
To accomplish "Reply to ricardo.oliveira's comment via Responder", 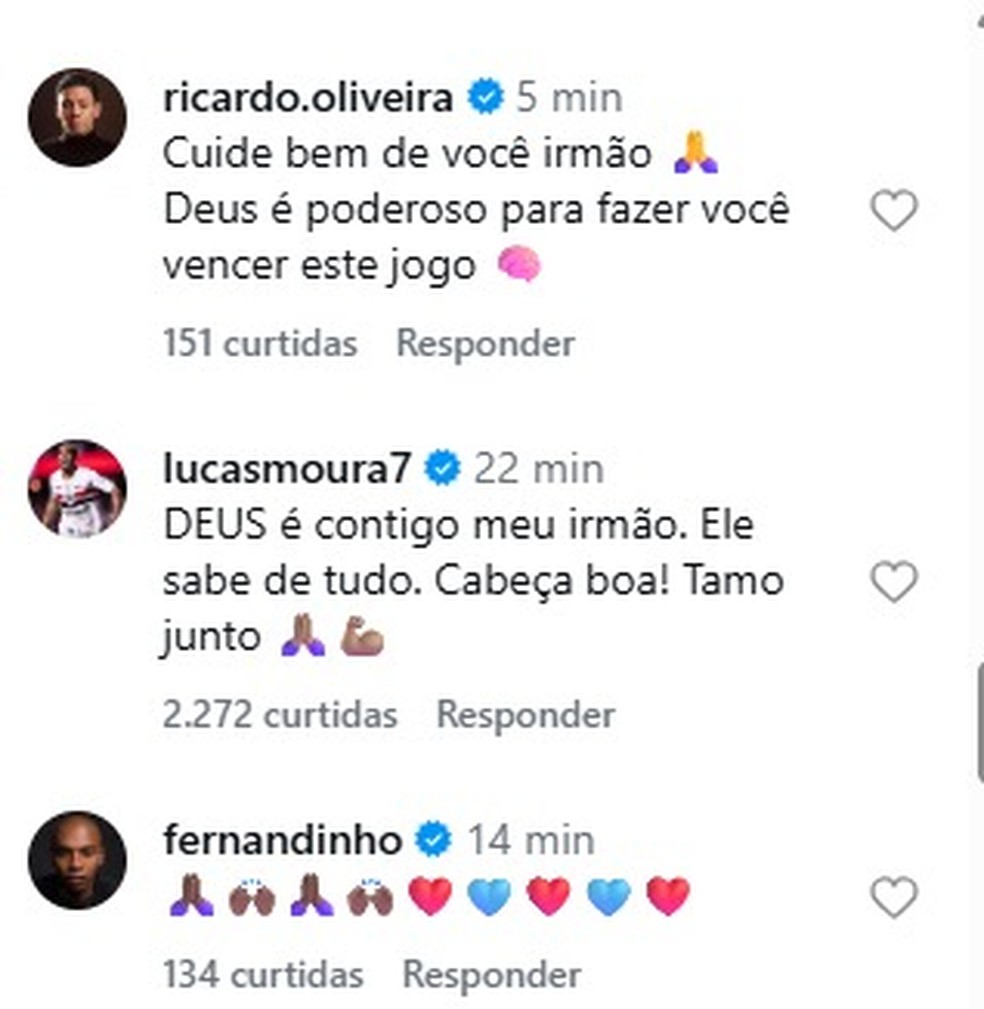I will click(485, 344).
